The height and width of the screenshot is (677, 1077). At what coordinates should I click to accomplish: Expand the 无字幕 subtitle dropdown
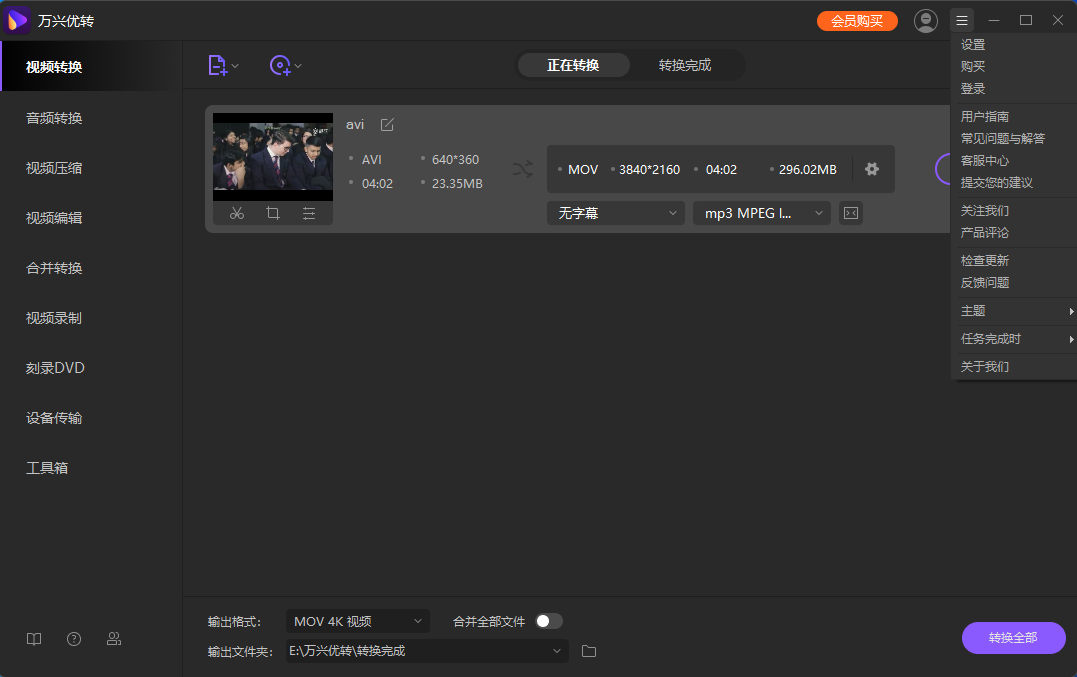(x=616, y=214)
